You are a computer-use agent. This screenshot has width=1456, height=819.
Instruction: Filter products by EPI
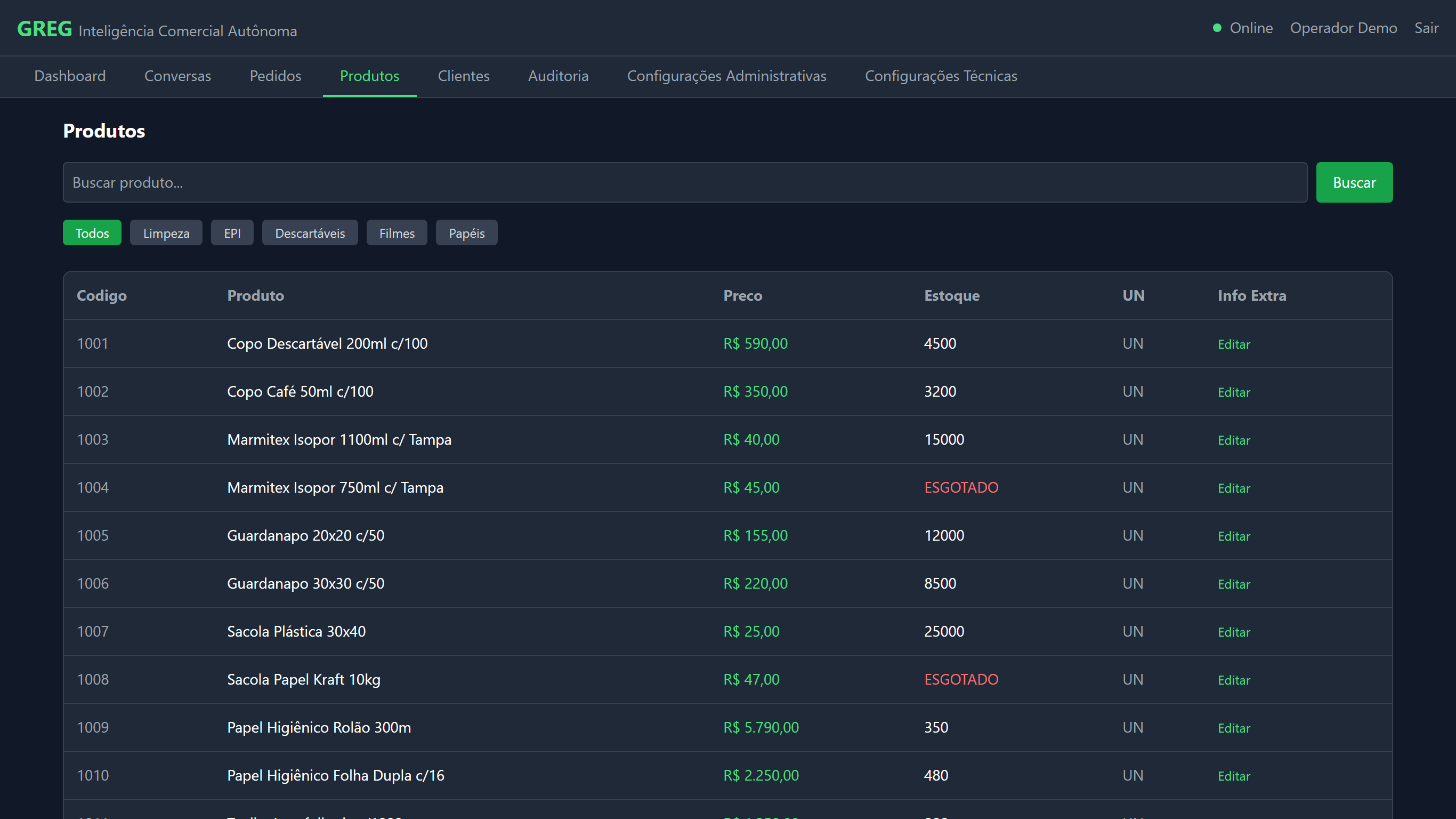tap(232, 233)
